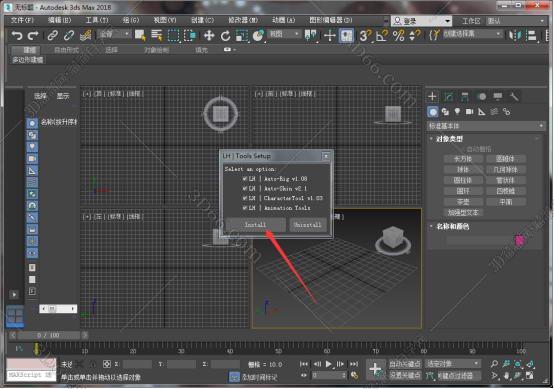Toggle the Spinner Snap button

pyautogui.click(x=414, y=35)
